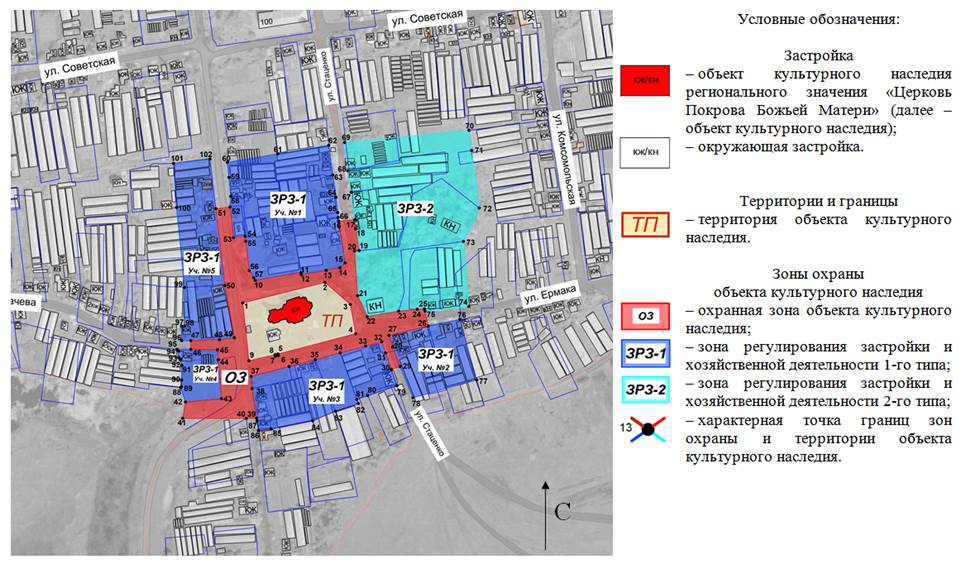Click boundary point 72 on the map
Viewport: 971px width, 564px height.
pos(480,208)
